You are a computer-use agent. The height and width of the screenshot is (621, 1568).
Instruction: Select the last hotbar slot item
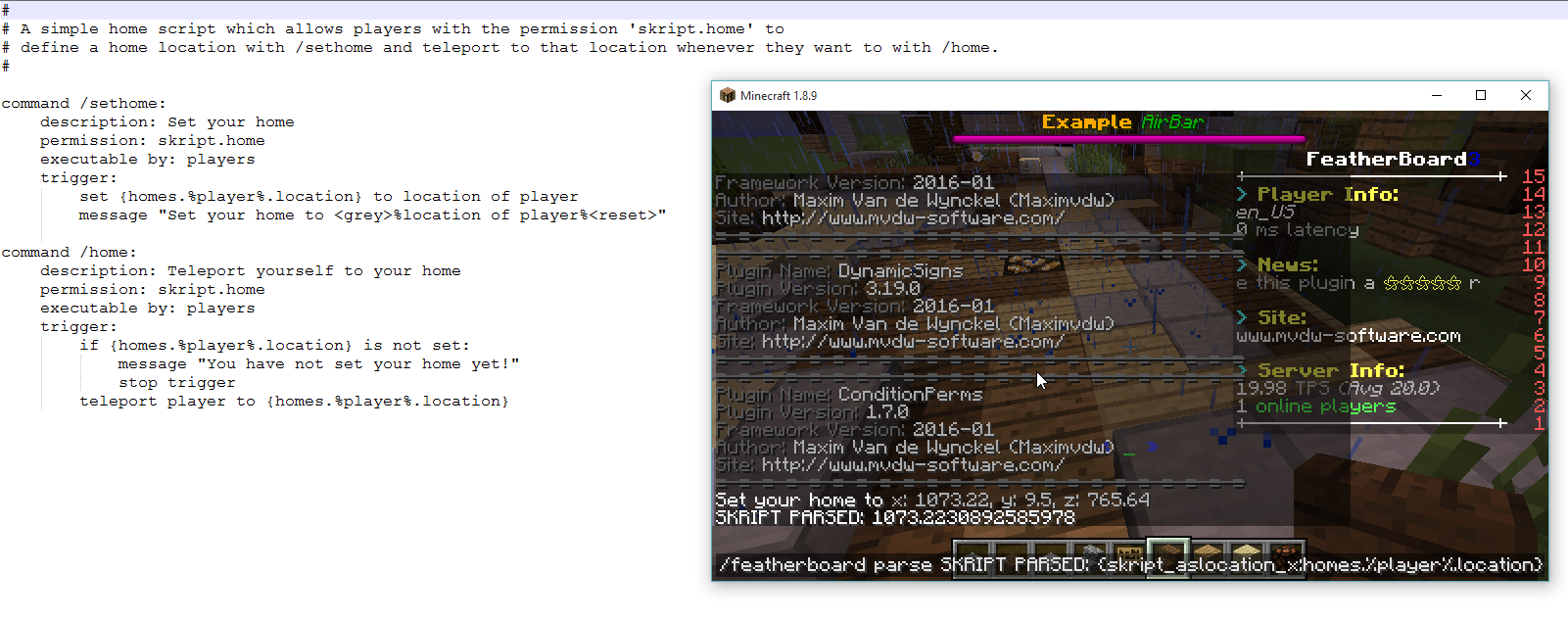click(1285, 554)
